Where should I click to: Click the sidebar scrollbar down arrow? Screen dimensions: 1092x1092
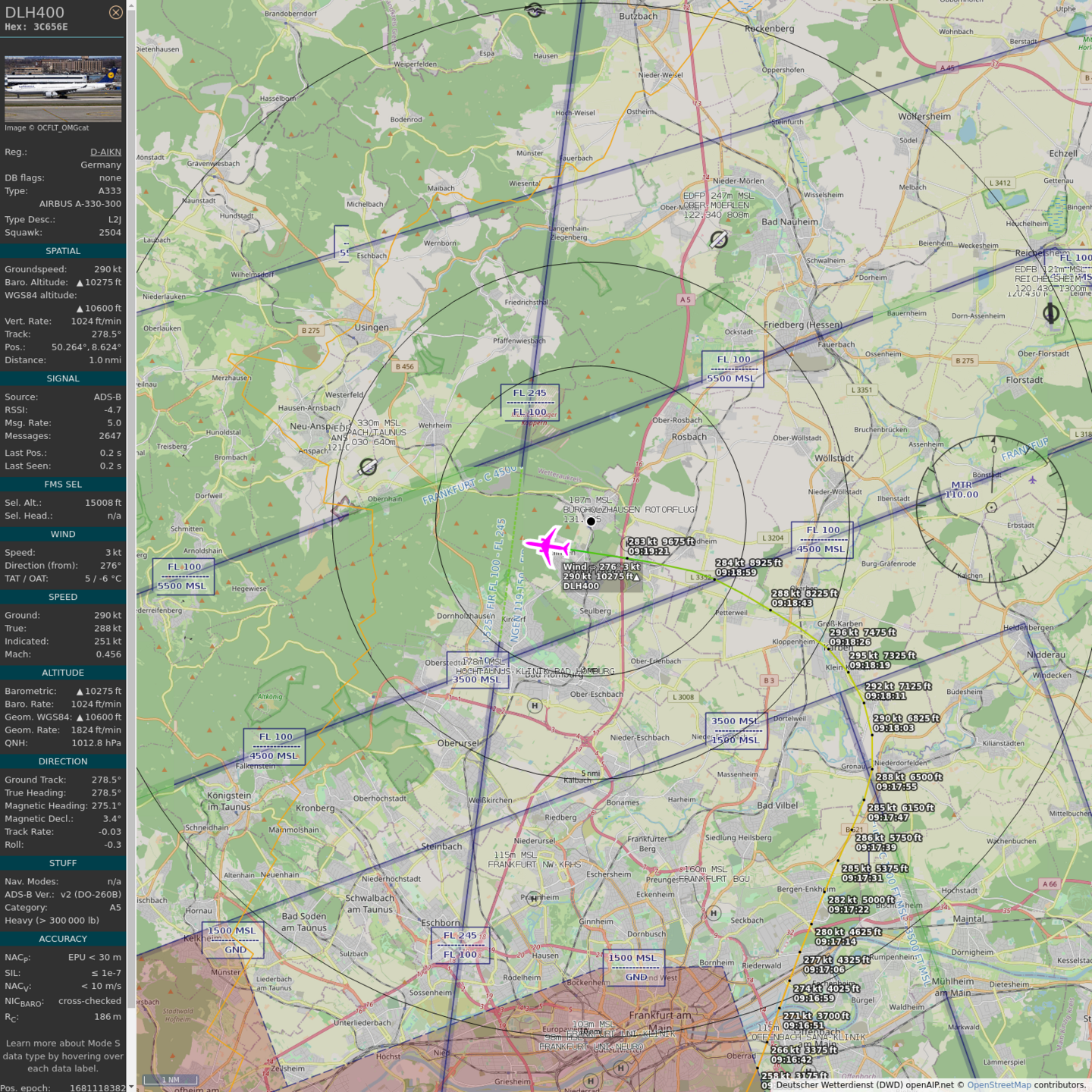tap(131, 1086)
